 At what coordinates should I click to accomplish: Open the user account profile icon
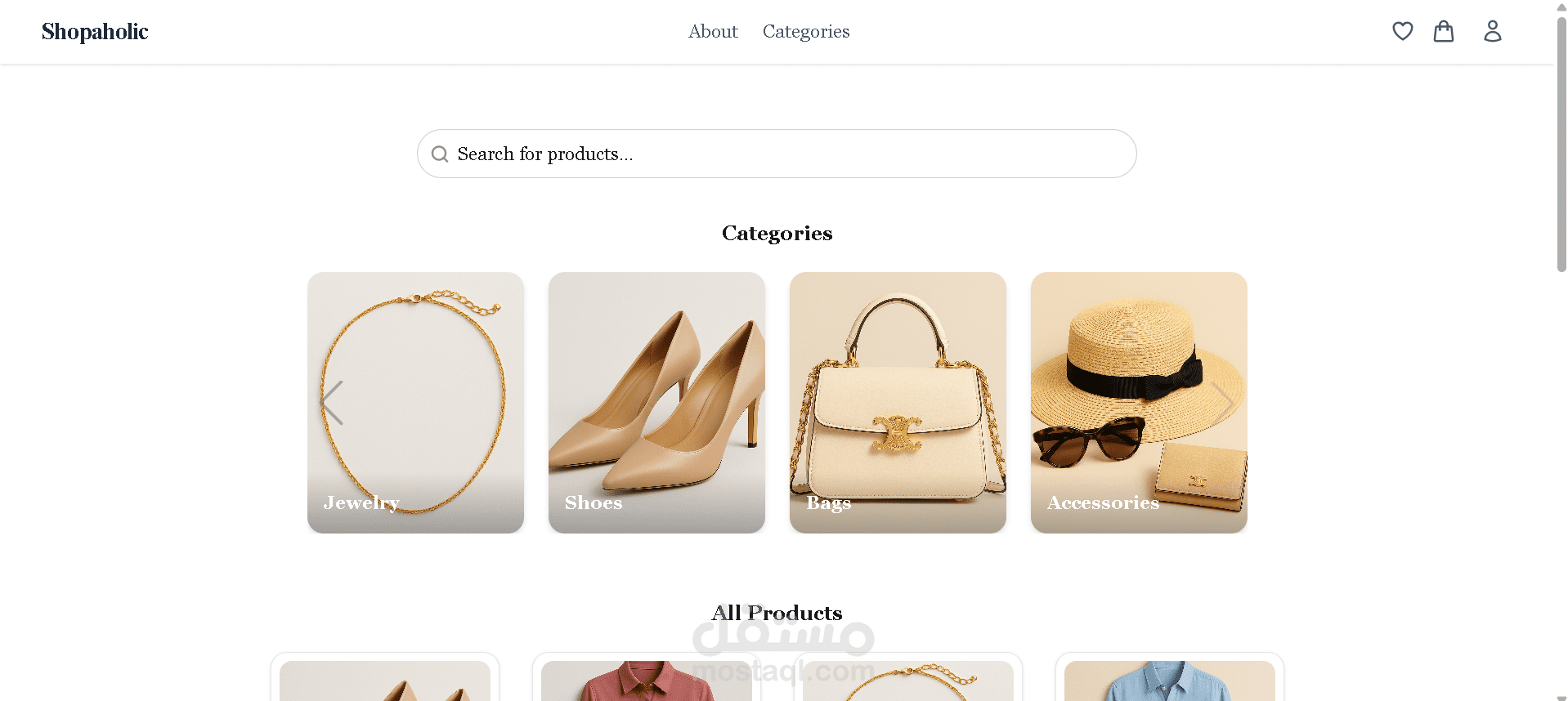pyautogui.click(x=1493, y=31)
